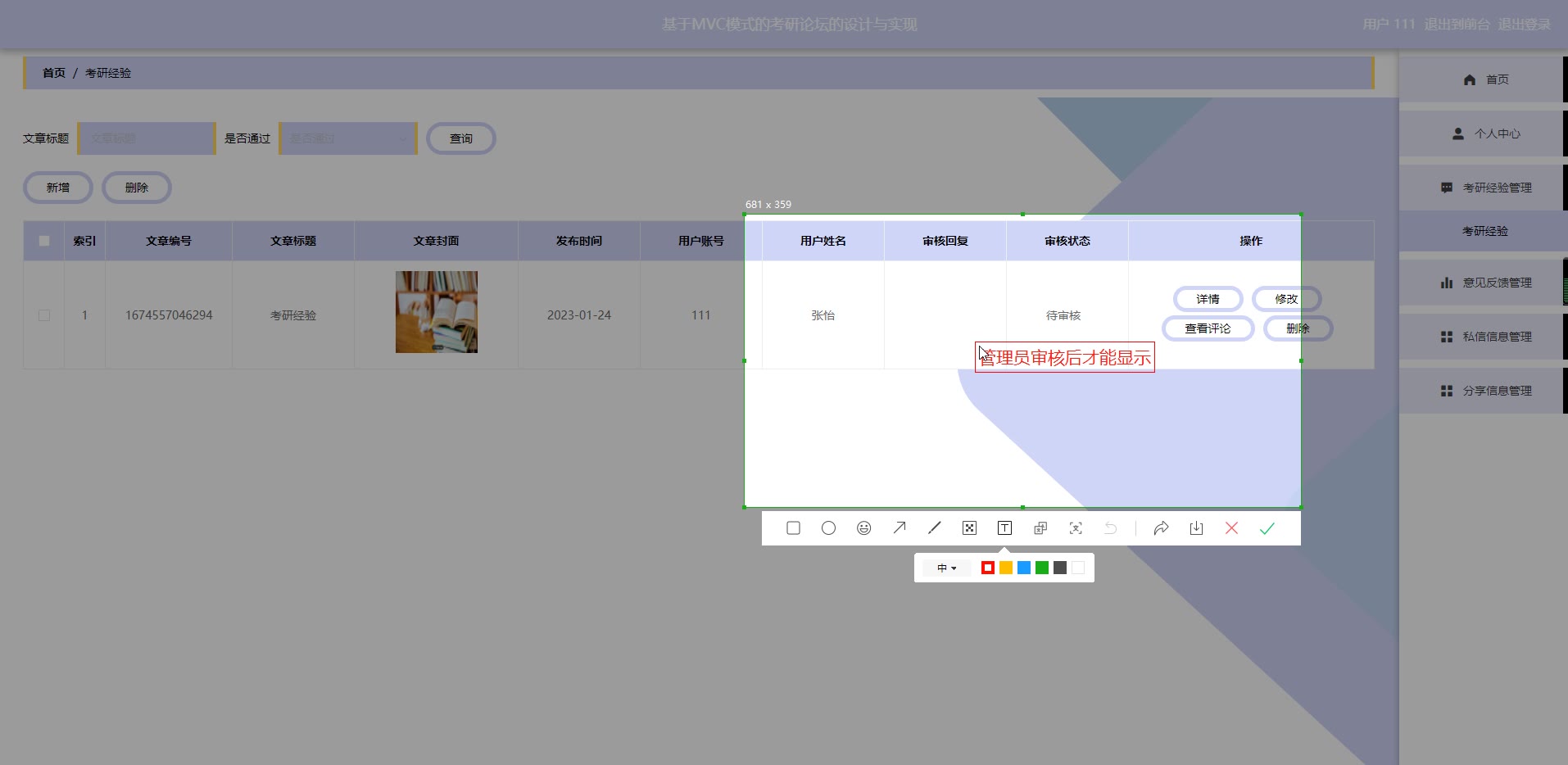This screenshot has height=765, width=1568.
Task: Select the arrow annotation tool
Action: (x=899, y=528)
